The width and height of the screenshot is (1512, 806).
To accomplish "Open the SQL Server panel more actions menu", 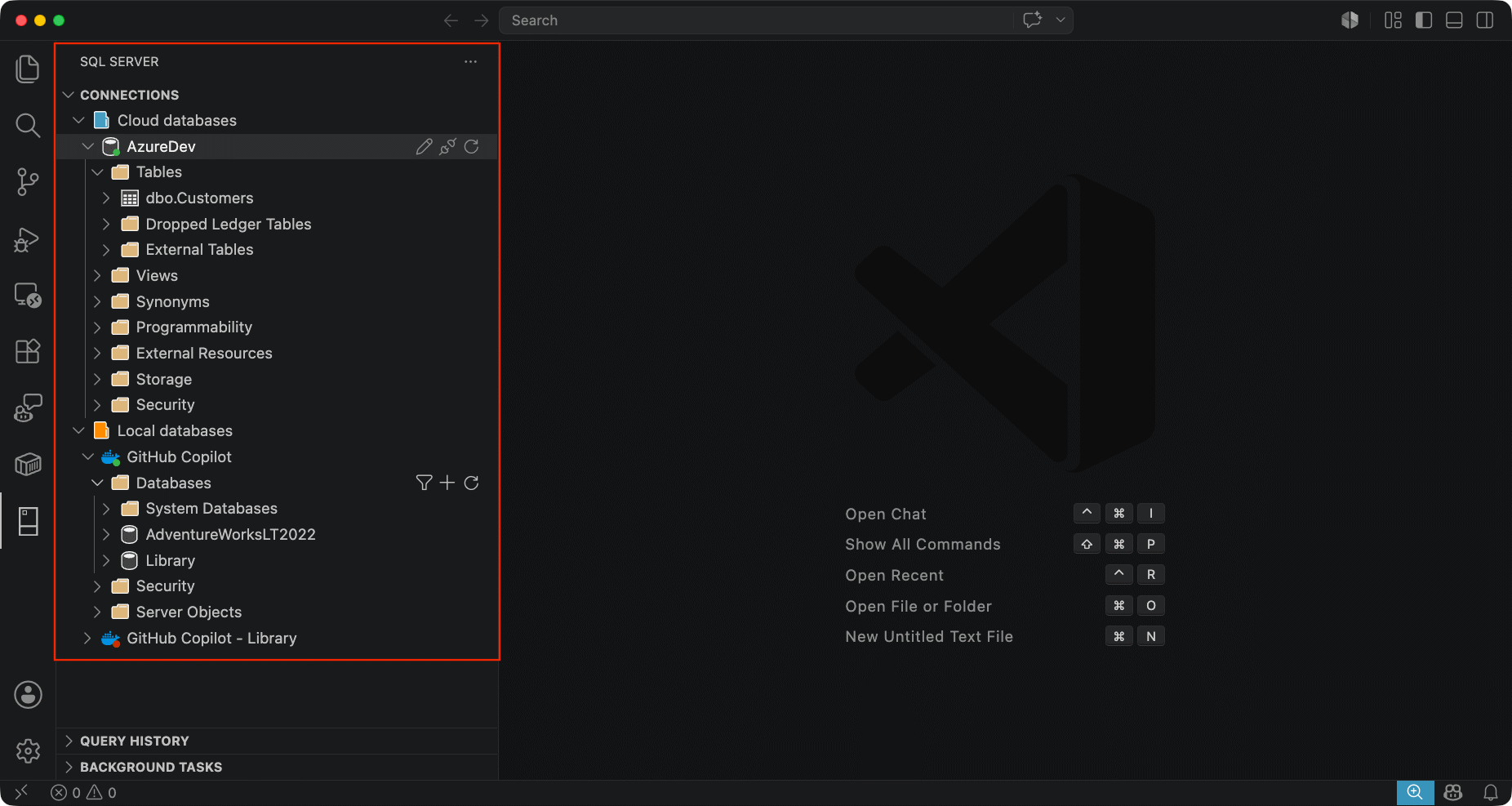I will 470,61.
